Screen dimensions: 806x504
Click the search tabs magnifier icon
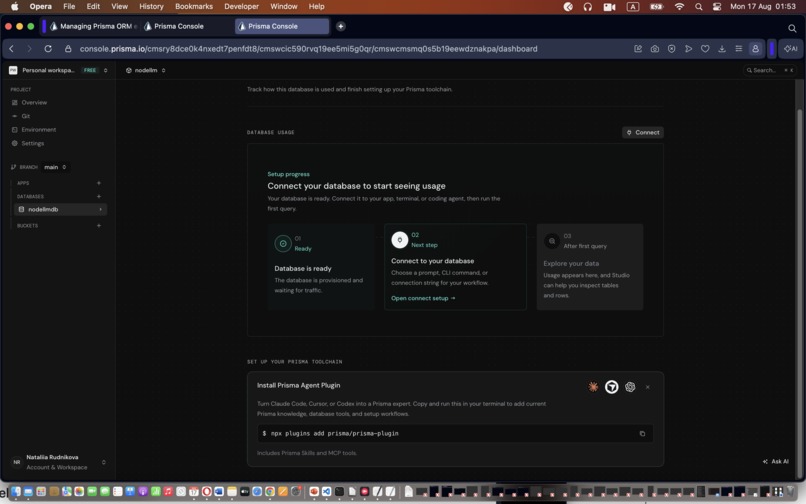[792, 28]
